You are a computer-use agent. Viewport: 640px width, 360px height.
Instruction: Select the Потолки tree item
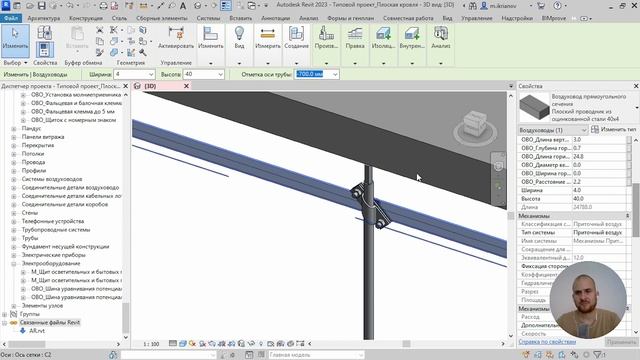[33, 154]
